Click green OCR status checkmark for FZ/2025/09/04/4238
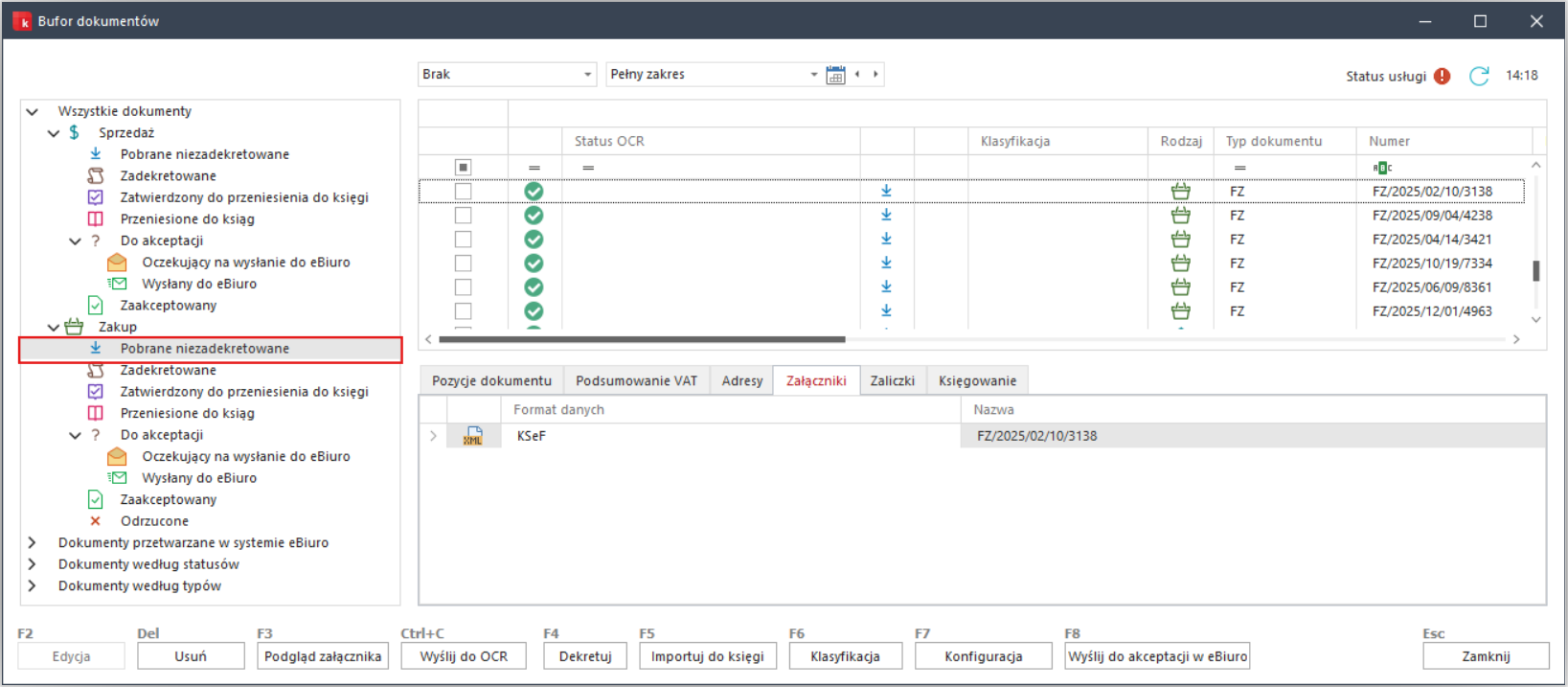This screenshot has height=687, width=1568. click(x=534, y=216)
